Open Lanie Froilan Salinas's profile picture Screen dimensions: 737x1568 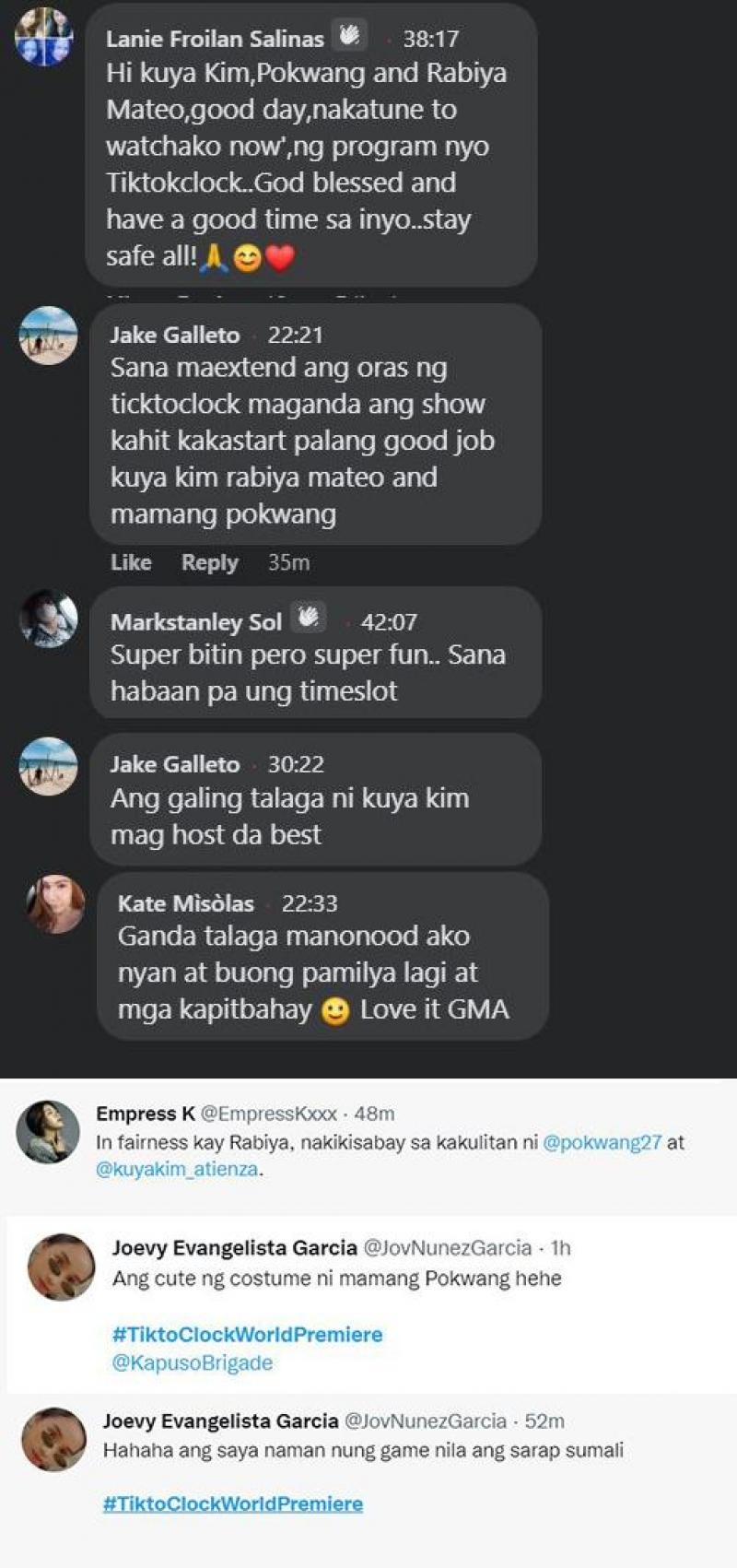click(43, 37)
